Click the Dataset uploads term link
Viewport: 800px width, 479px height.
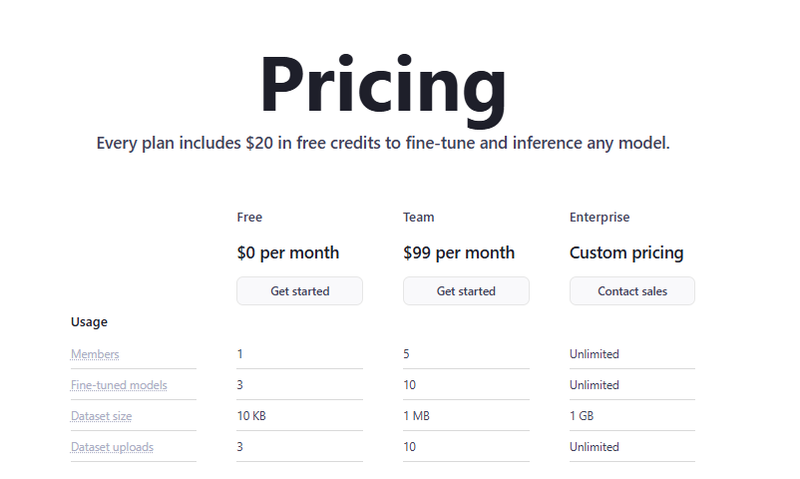pyautogui.click(x=112, y=447)
